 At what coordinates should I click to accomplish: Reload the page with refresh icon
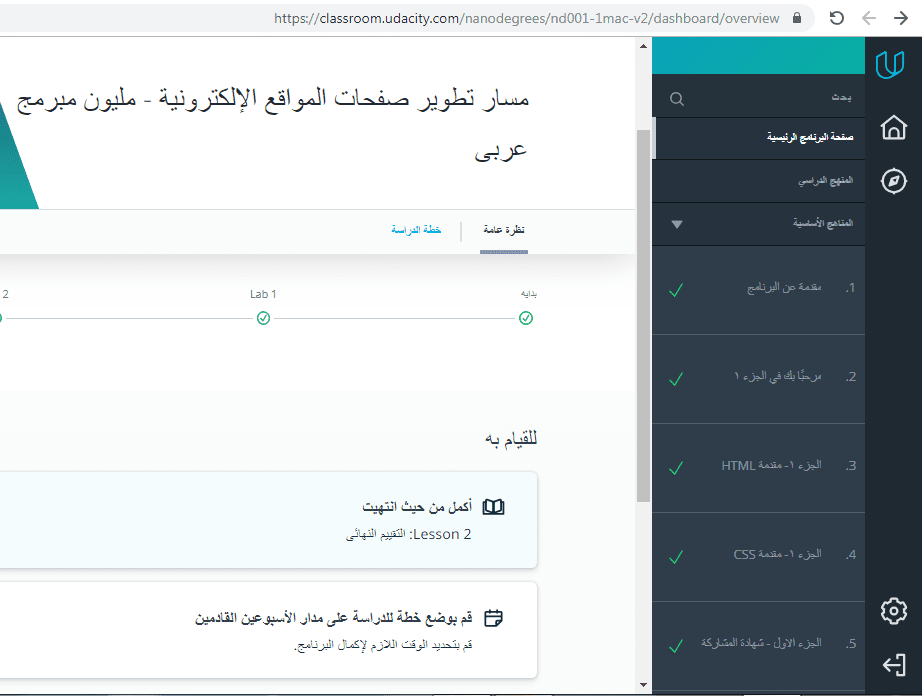(x=837, y=18)
